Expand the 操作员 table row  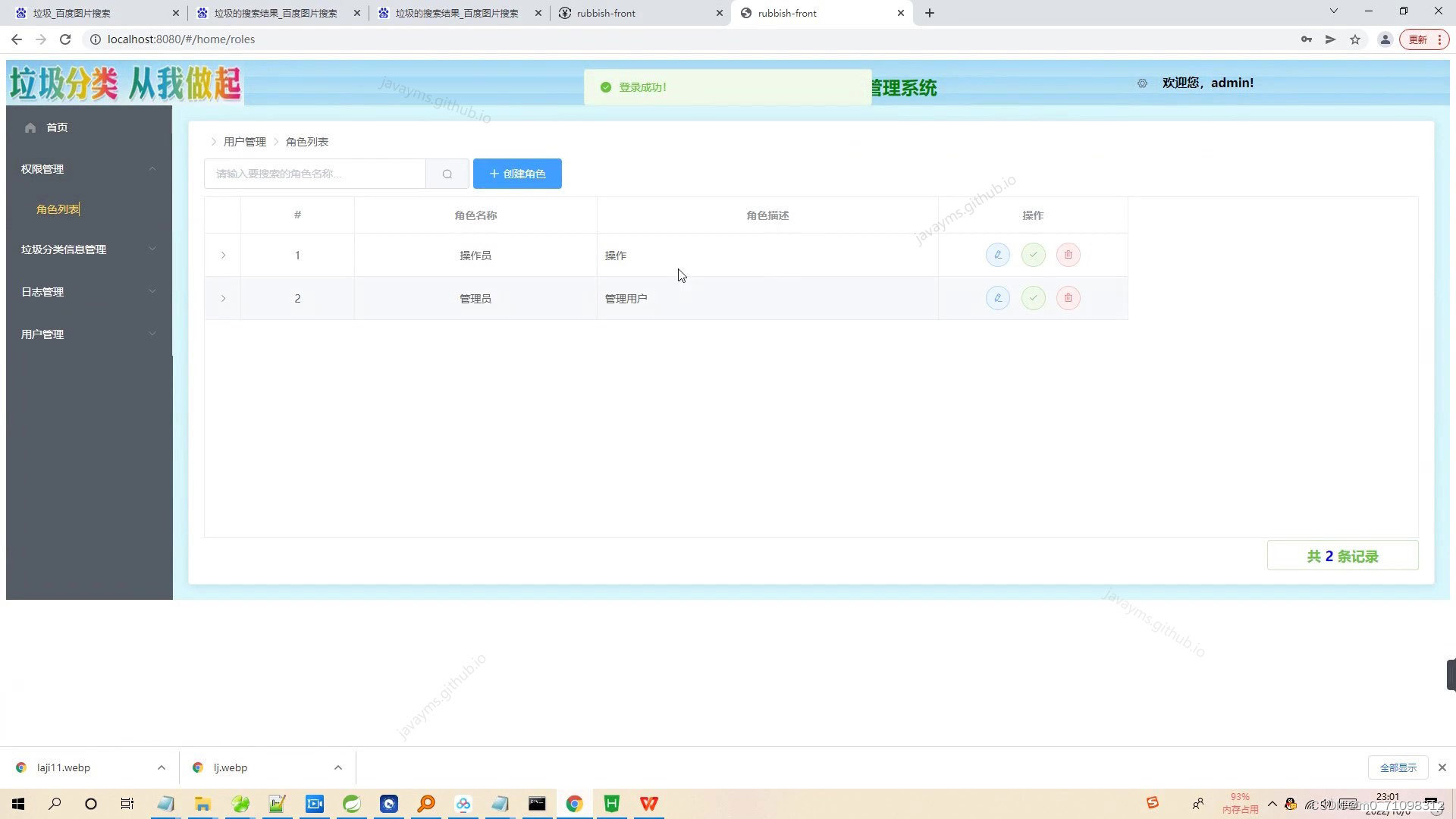pyautogui.click(x=223, y=256)
